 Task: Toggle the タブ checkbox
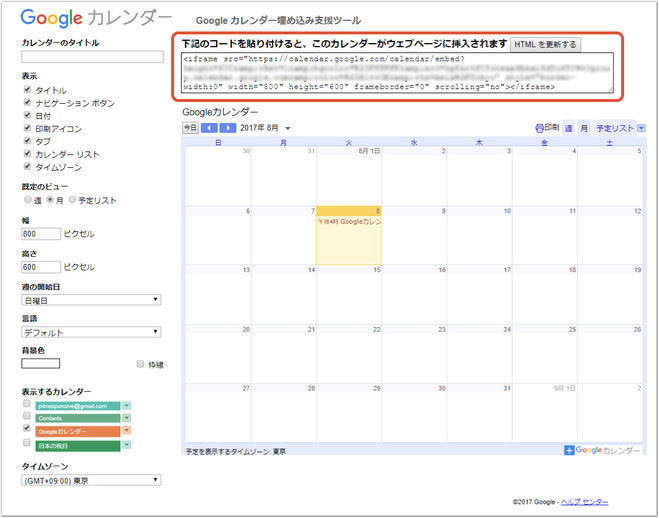click(27, 140)
